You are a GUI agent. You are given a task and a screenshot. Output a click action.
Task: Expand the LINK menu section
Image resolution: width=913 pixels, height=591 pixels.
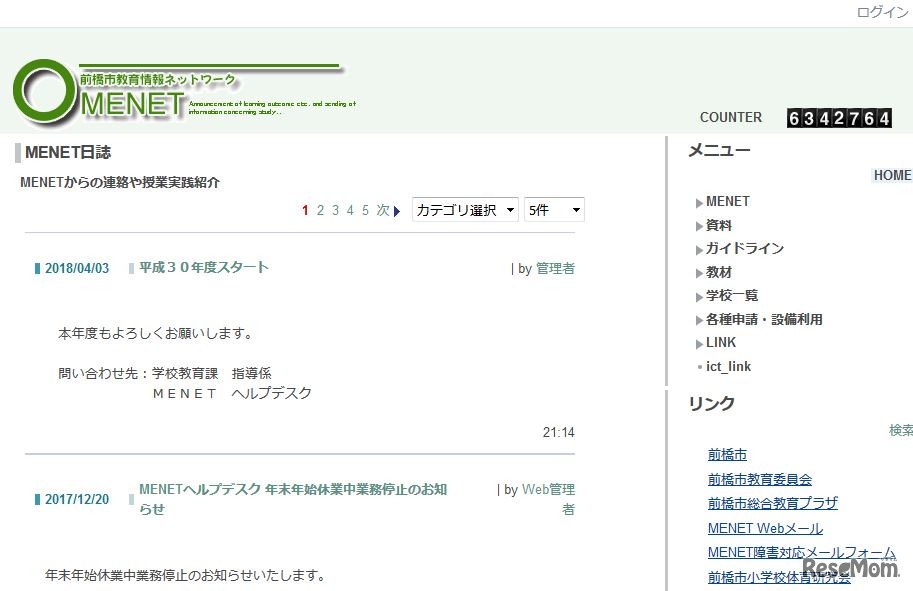click(720, 342)
